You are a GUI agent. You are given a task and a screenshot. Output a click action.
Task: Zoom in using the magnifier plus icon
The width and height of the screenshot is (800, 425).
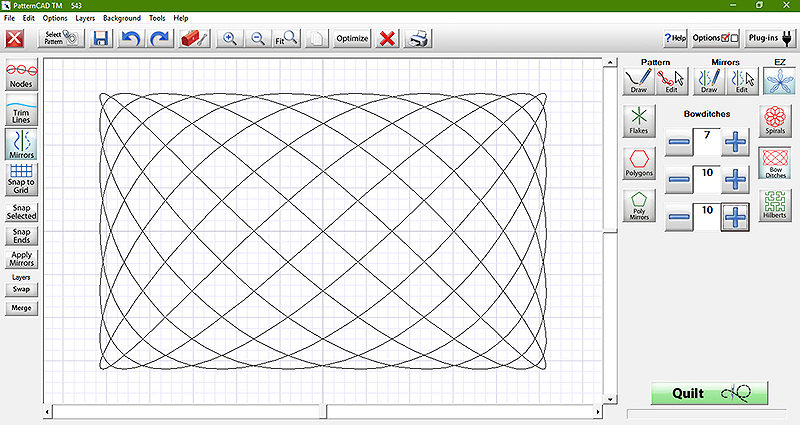pos(230,39)
